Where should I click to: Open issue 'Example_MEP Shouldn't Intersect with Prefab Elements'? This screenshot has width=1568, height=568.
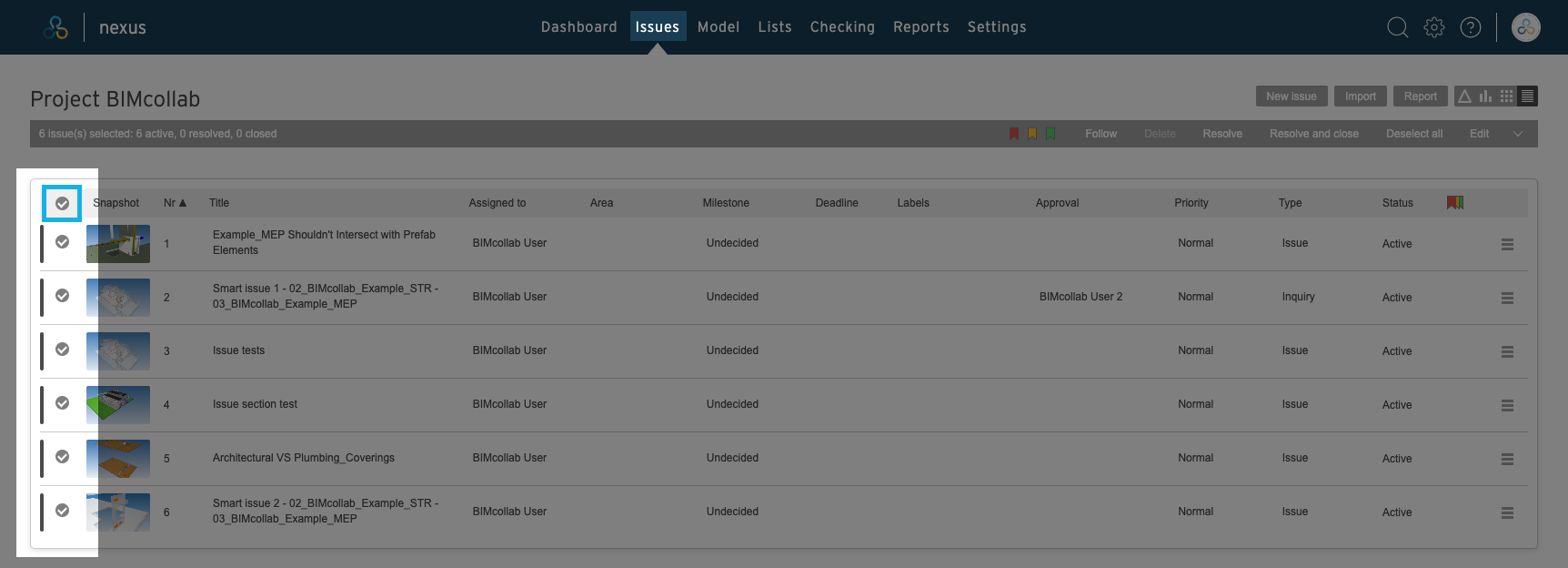(x=324, y=242)
